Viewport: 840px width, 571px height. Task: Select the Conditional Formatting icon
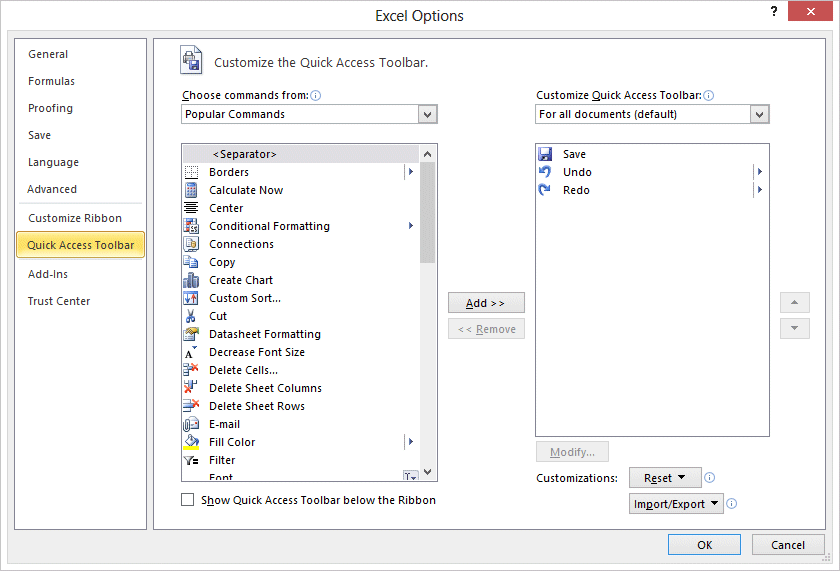[191, 226]
